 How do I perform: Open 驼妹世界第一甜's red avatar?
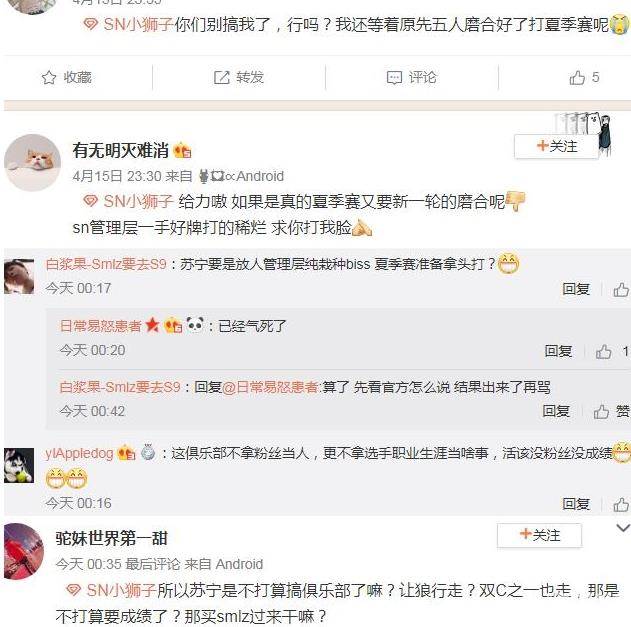click(24, 551)
